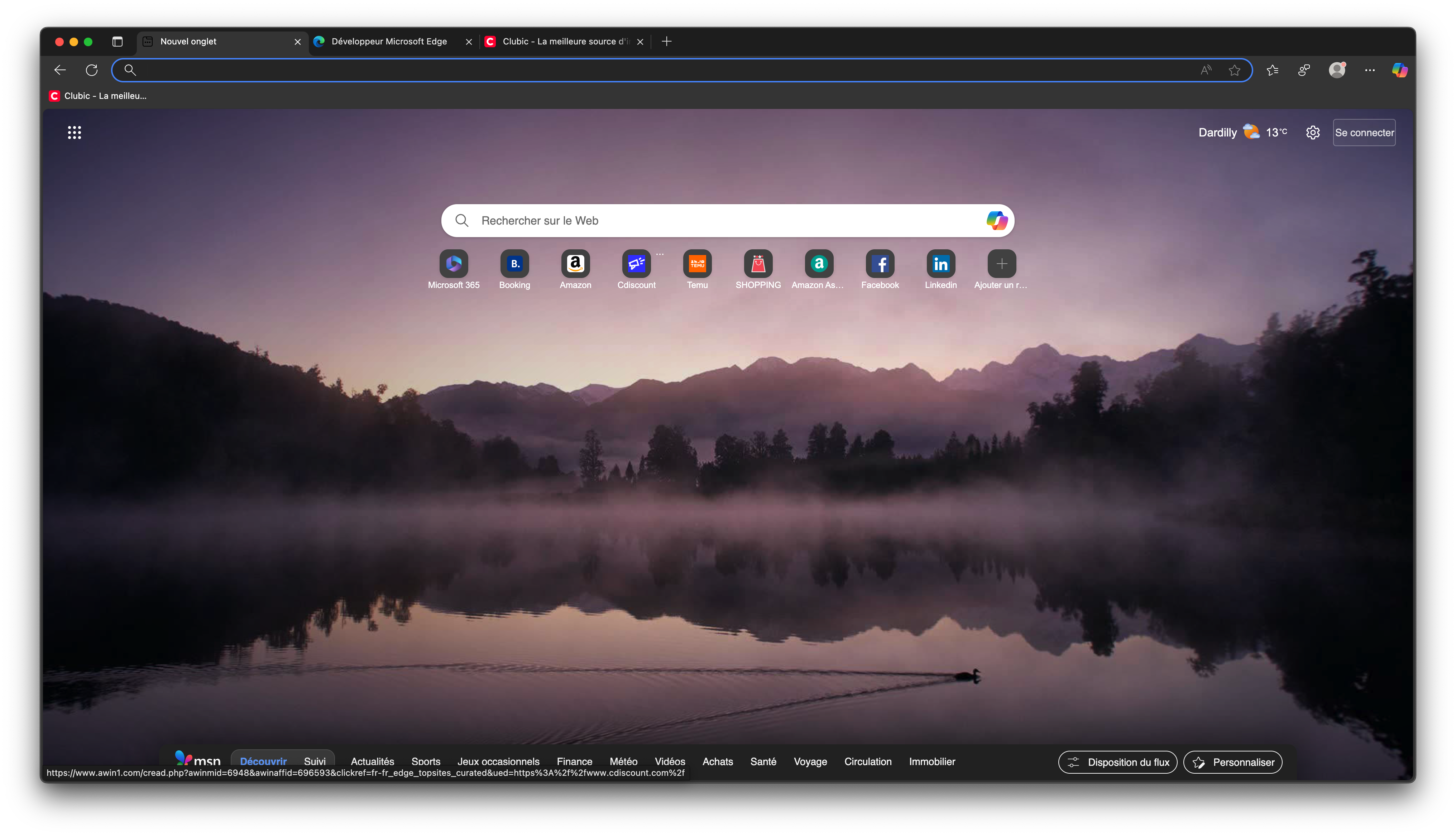
Task: Click the Read Aloud icon in address bar
Action: pyautogui.click(x=1206, y=70)
